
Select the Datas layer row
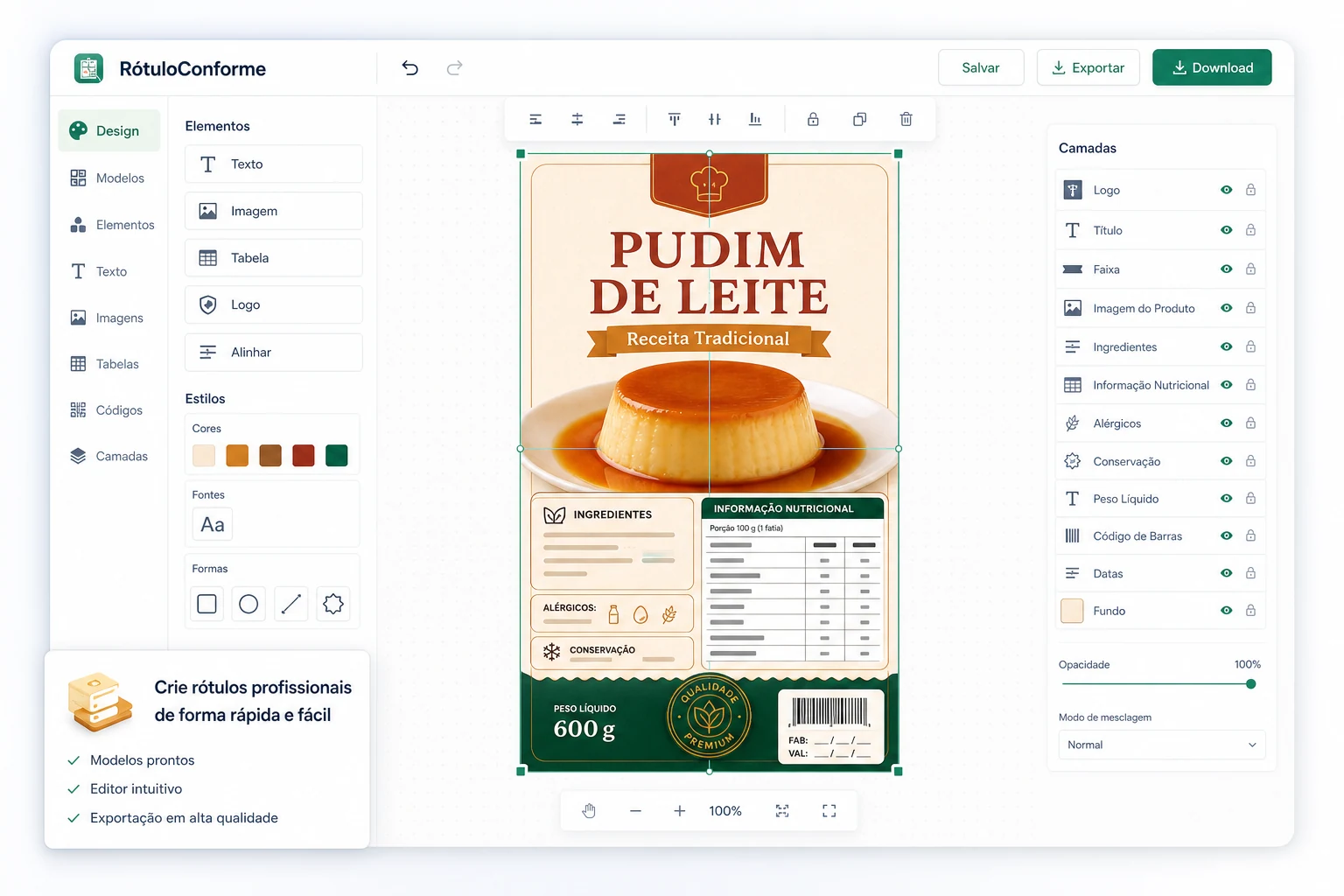click(1160, 573)
